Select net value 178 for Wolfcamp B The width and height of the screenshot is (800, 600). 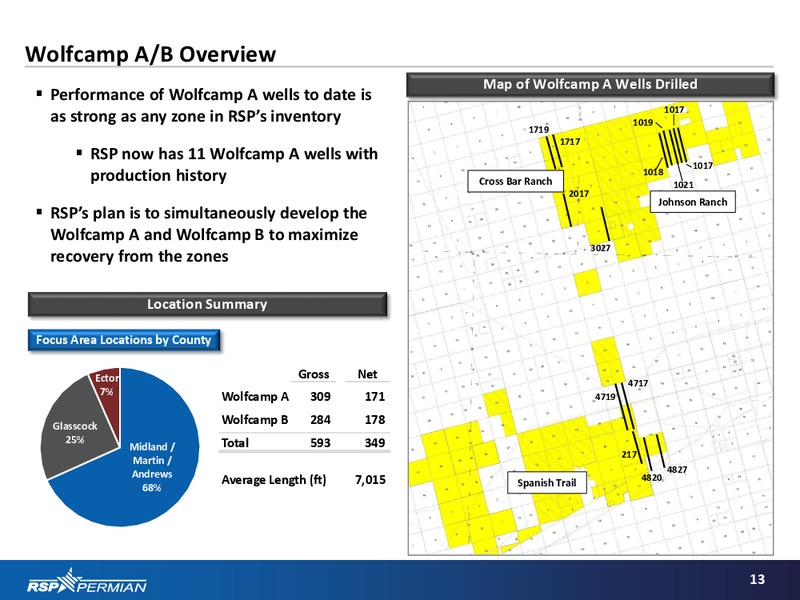point(374,419)
